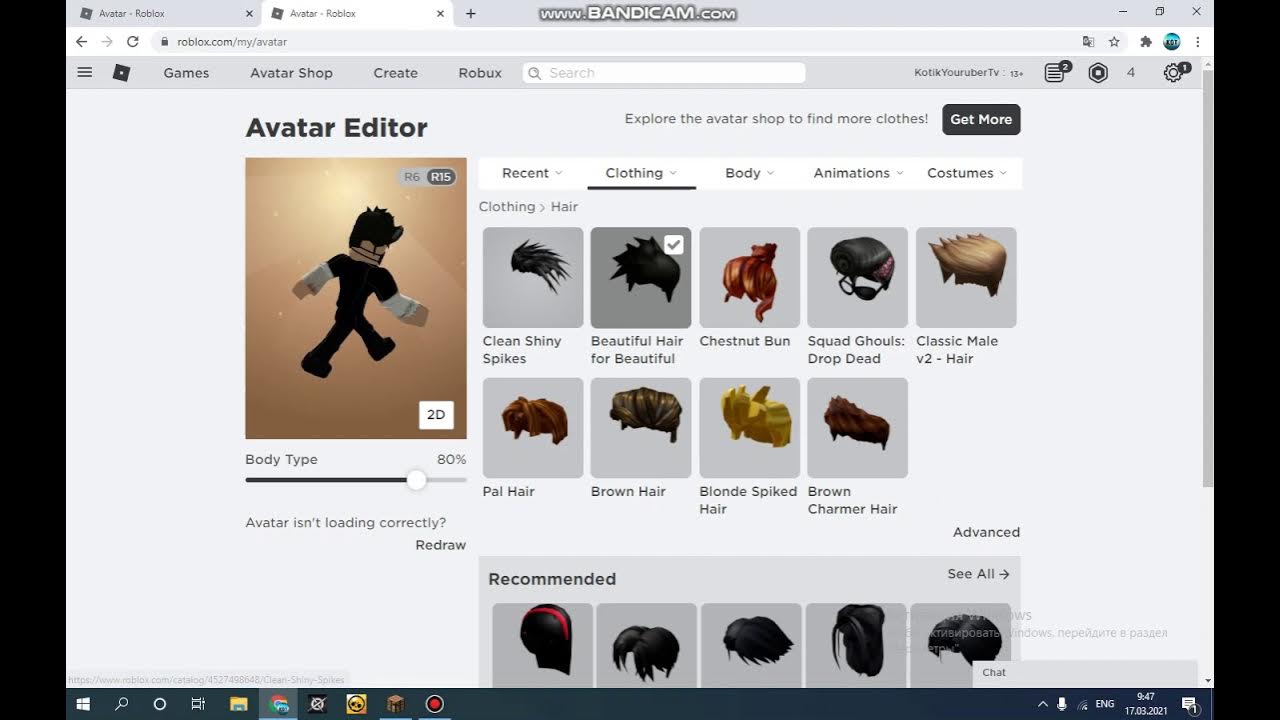Screen dimensions: 1280x720
Task: Open File Explorer from the taskbar
Action: point(238,704)
